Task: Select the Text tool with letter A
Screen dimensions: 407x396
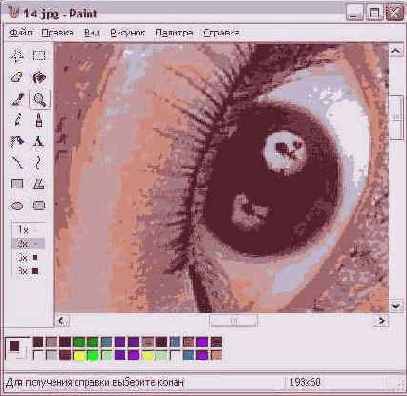Action: 39,141
